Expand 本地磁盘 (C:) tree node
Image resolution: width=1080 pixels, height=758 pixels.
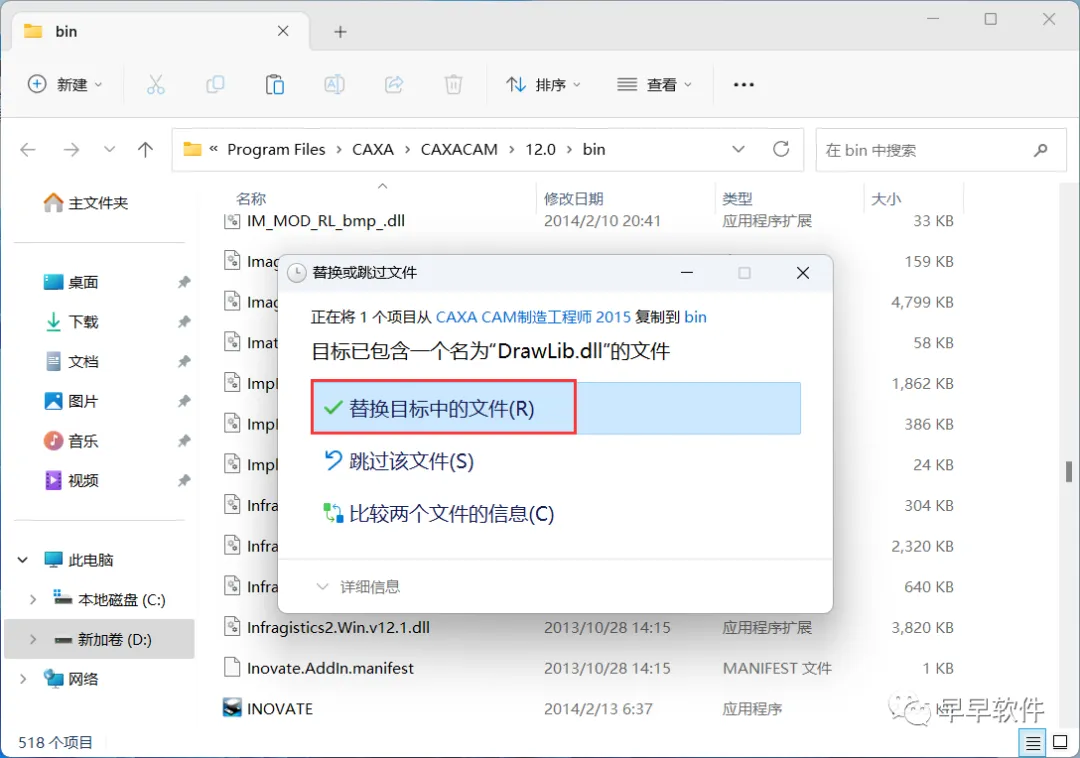(x=32, y=600)
